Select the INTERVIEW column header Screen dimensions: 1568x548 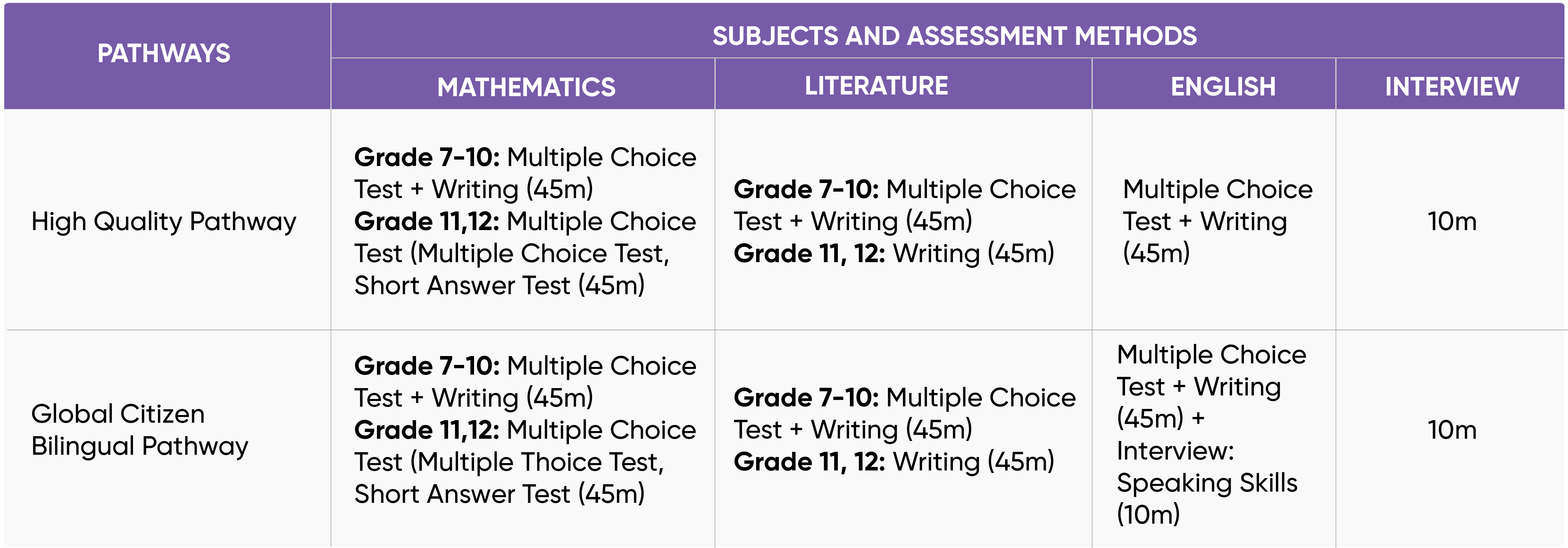tap(1452, 87)
